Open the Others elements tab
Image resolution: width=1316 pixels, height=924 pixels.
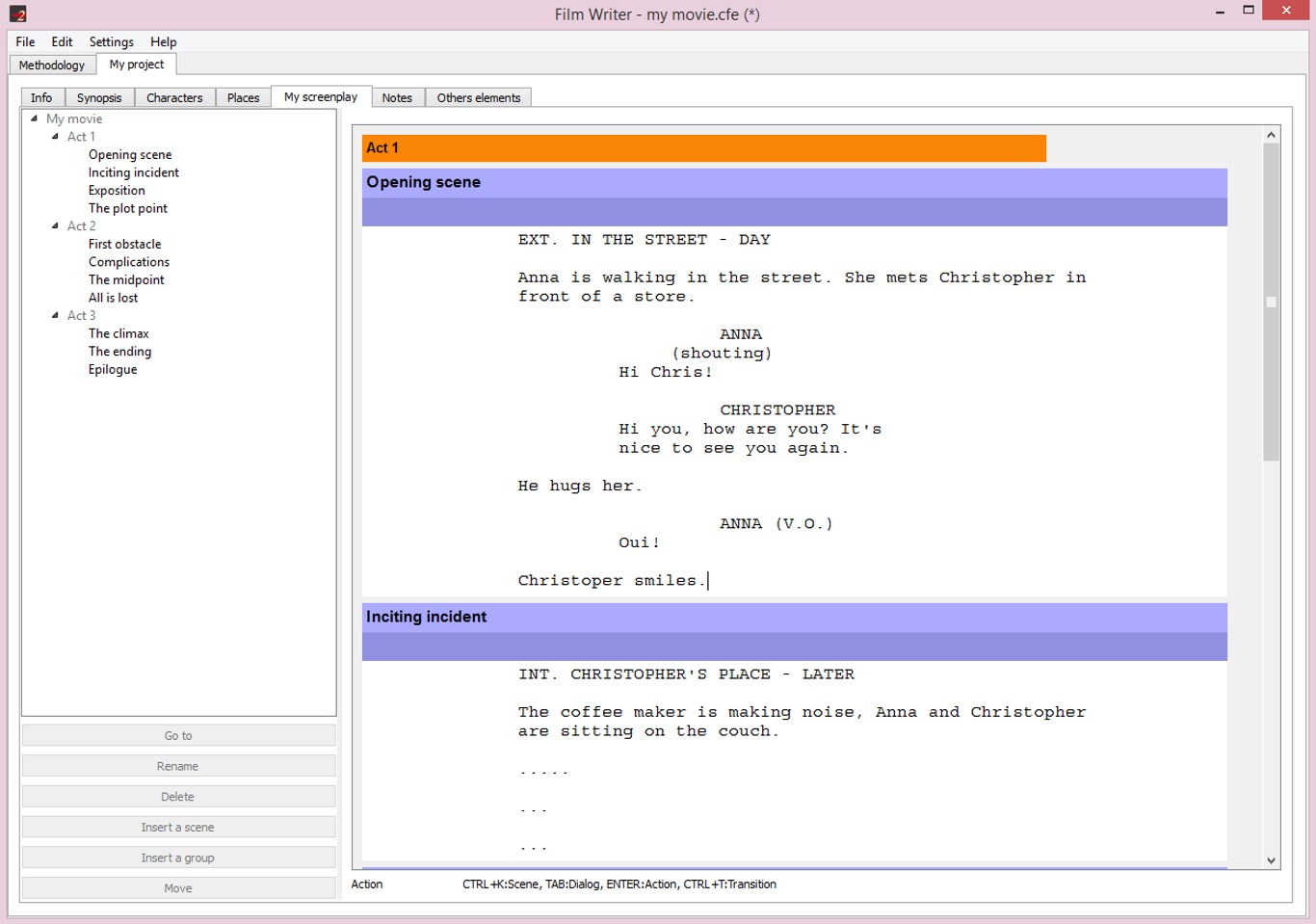tap(479, 97)
